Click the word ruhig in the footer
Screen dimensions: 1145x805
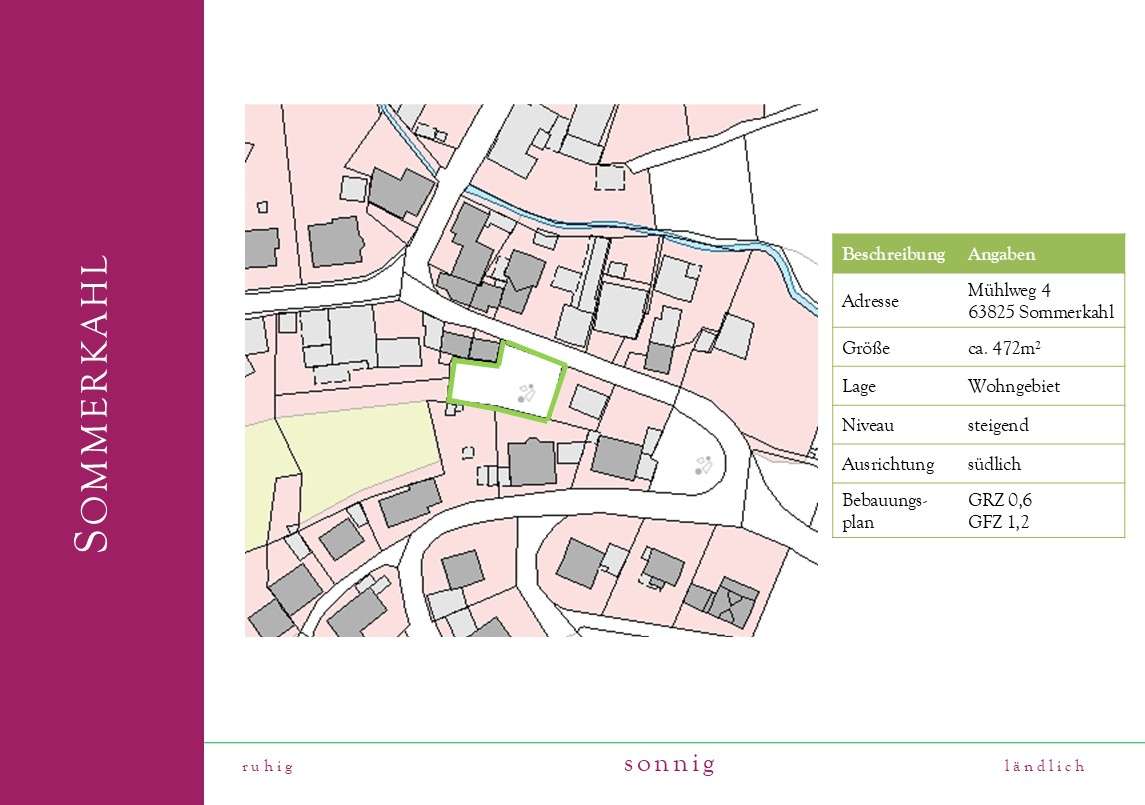(x=268, y=766)
